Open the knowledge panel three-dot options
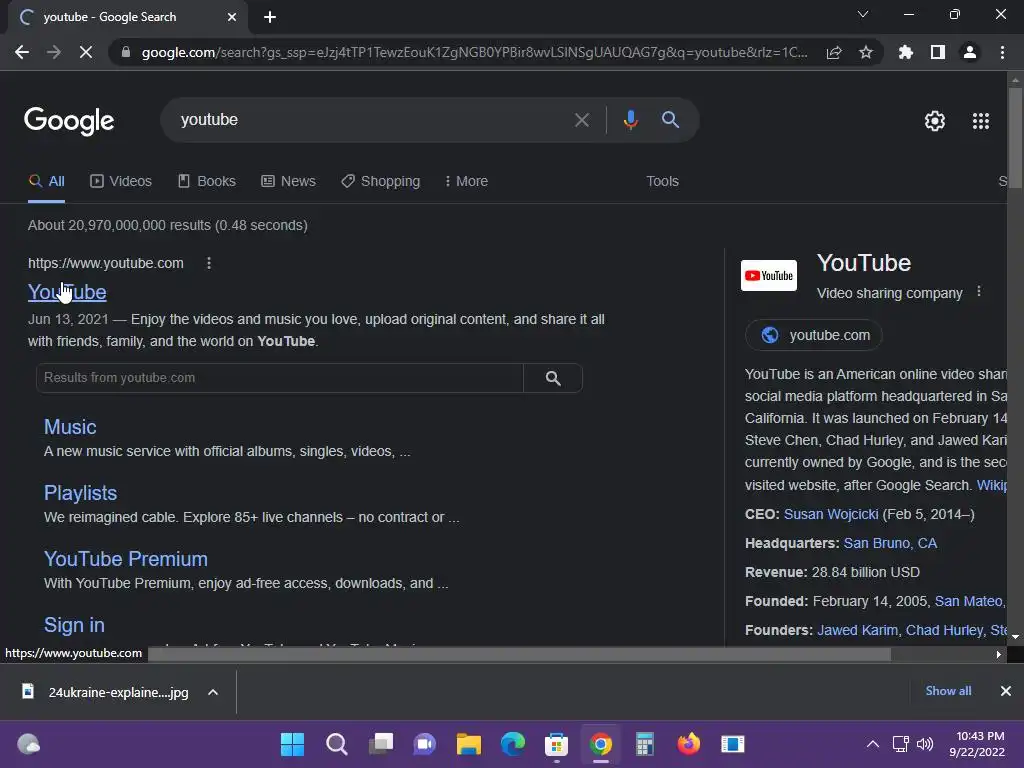The image size is (1024, 768). pyautogui.click(x=978, y=292)
